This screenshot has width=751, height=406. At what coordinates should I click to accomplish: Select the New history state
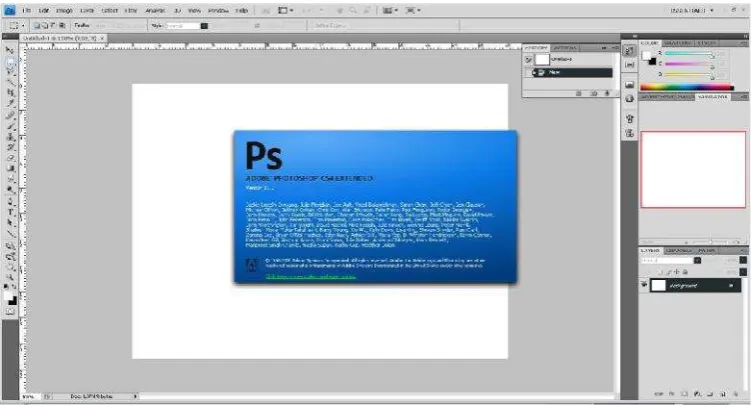point(572,72)
